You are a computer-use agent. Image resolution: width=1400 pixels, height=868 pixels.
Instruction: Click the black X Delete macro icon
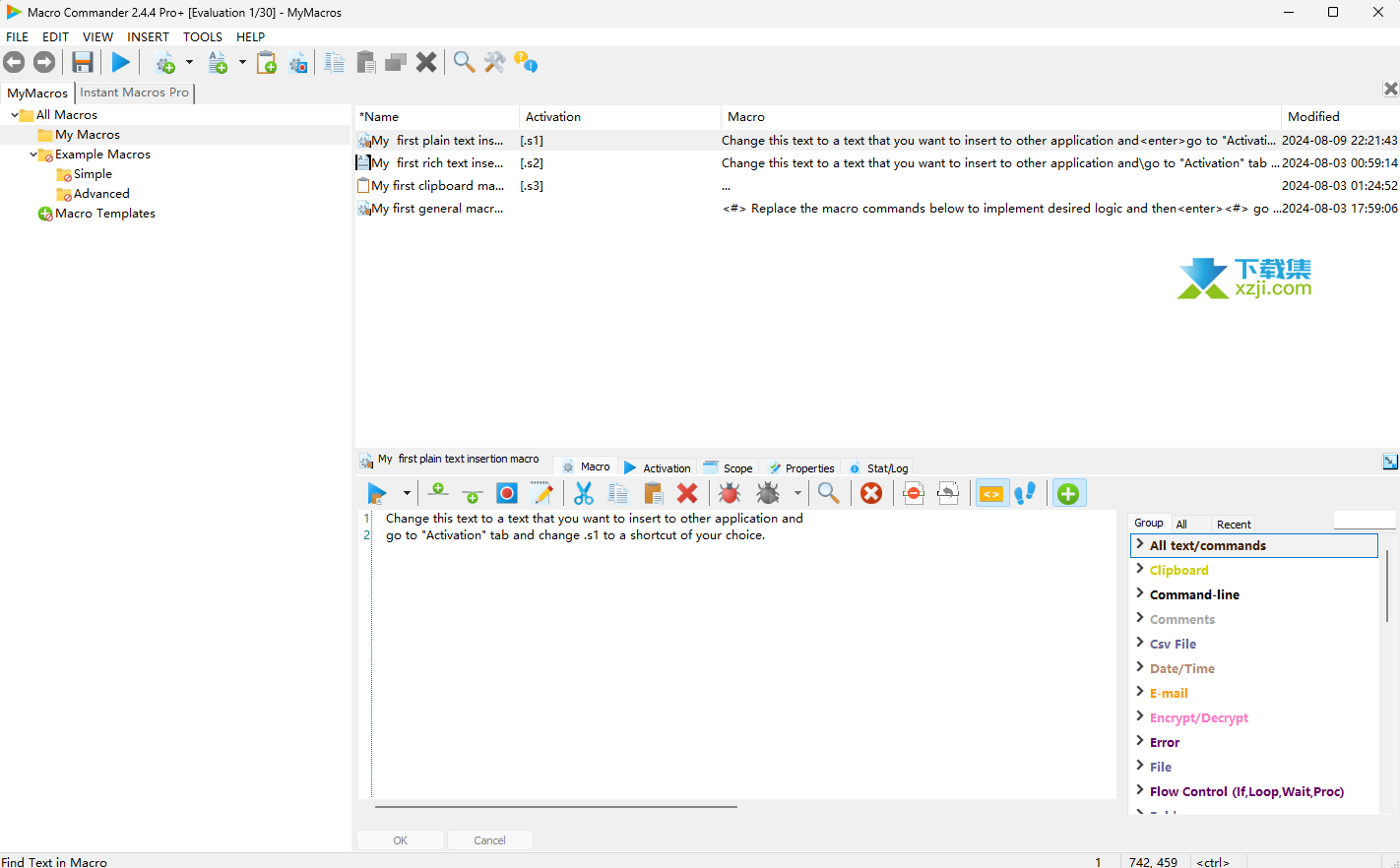coord(426,63)
